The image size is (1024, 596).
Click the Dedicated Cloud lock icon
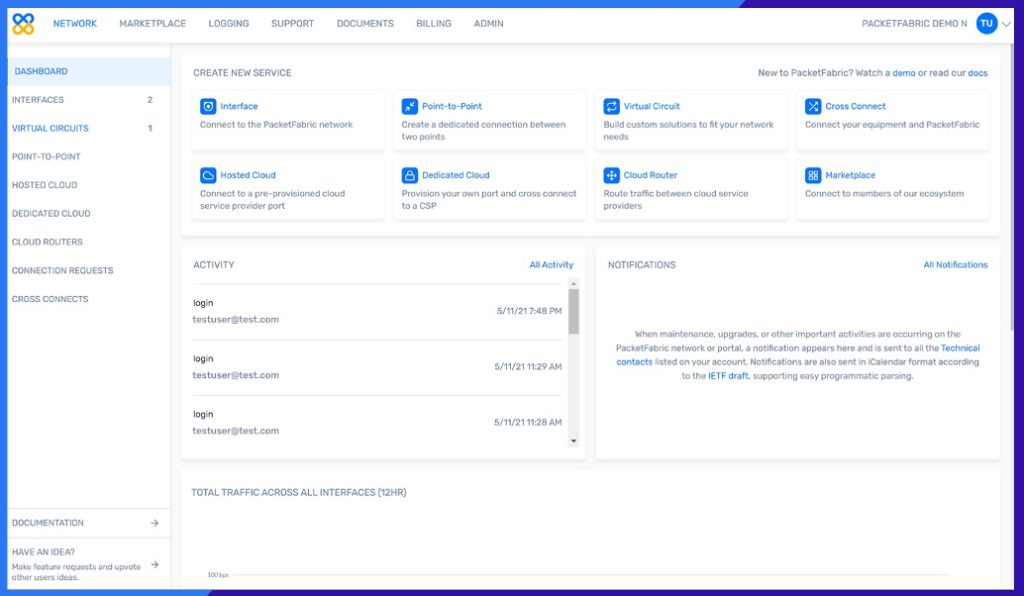point(410,175)
